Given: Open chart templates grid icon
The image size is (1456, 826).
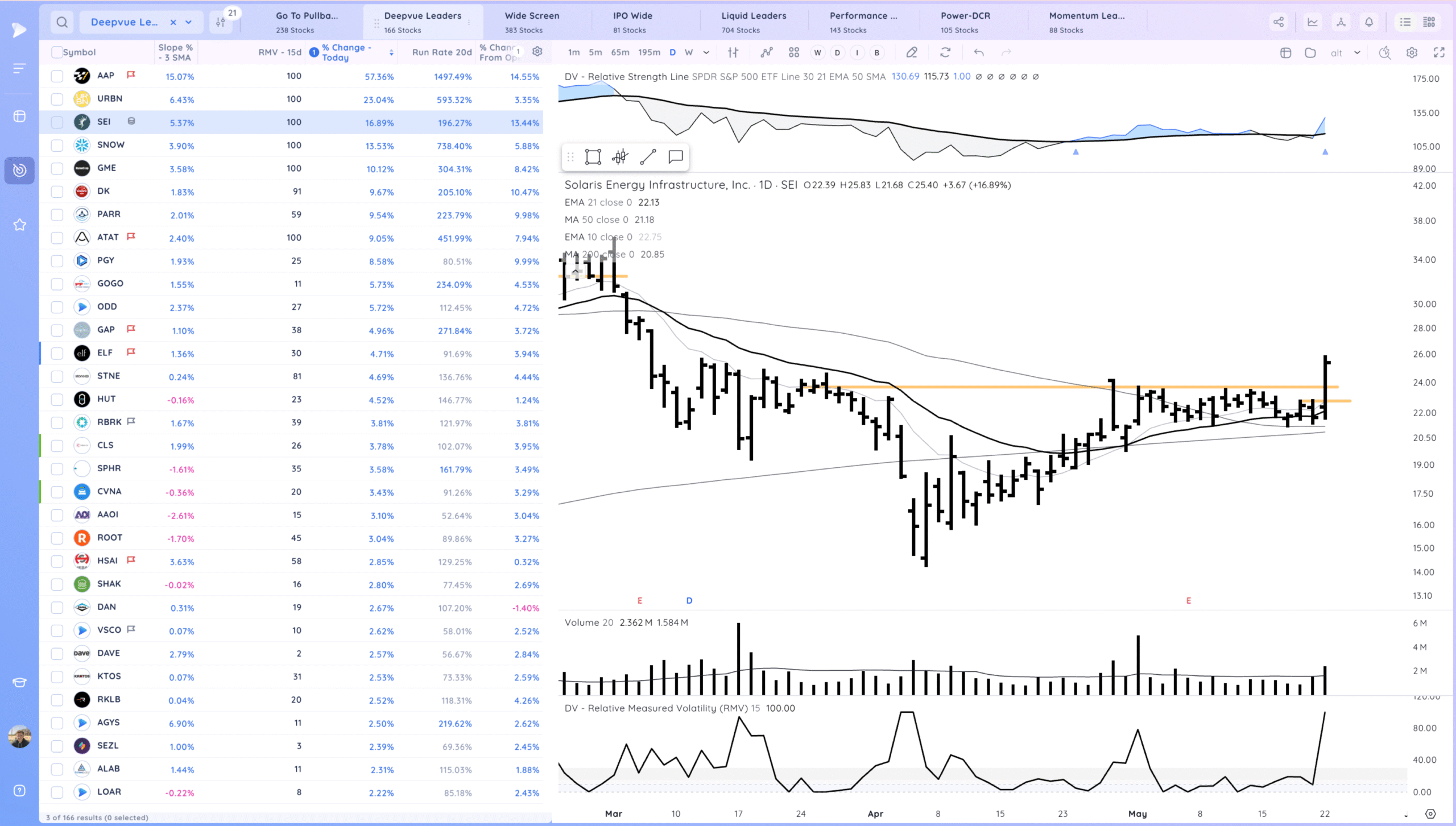Looking at the screenshot, I should tap(794, 52).
